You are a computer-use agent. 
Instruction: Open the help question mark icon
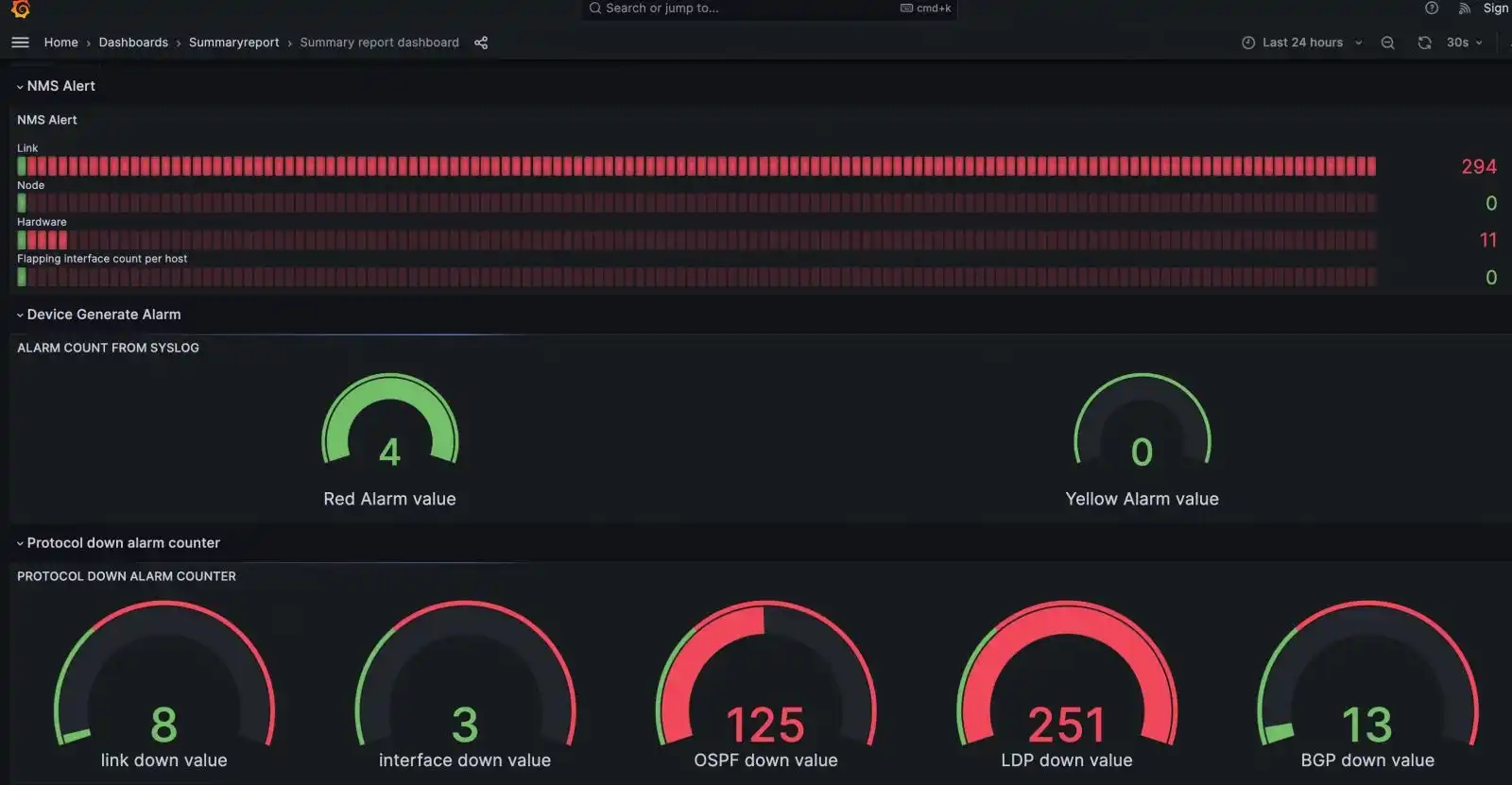point(1432,8)
